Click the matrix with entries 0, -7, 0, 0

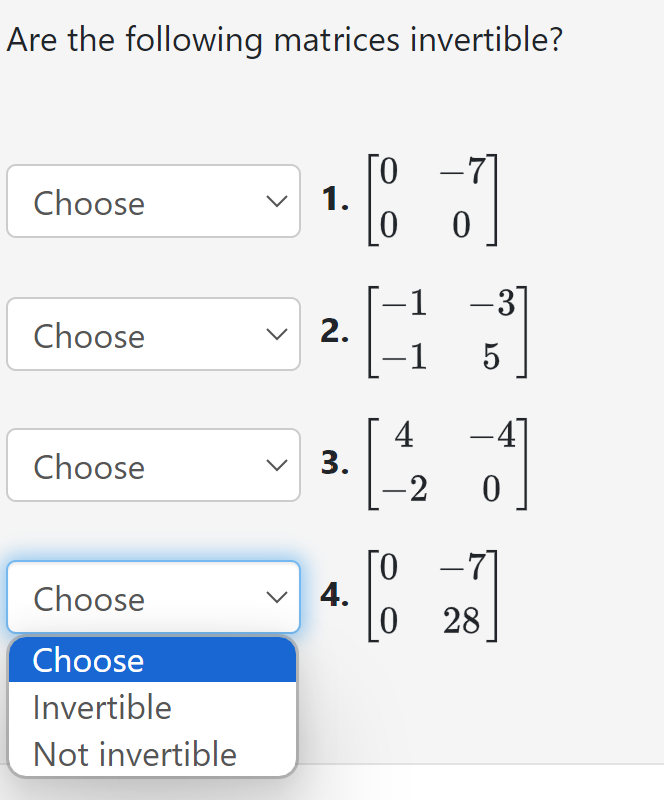point(433,199)
